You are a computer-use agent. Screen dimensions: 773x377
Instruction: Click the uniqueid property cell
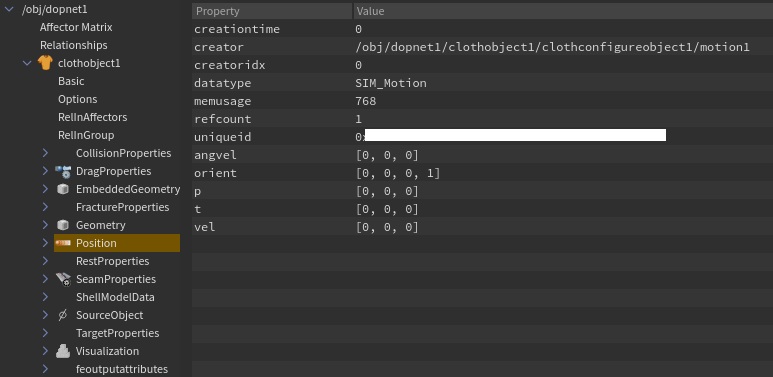(272, 137)
